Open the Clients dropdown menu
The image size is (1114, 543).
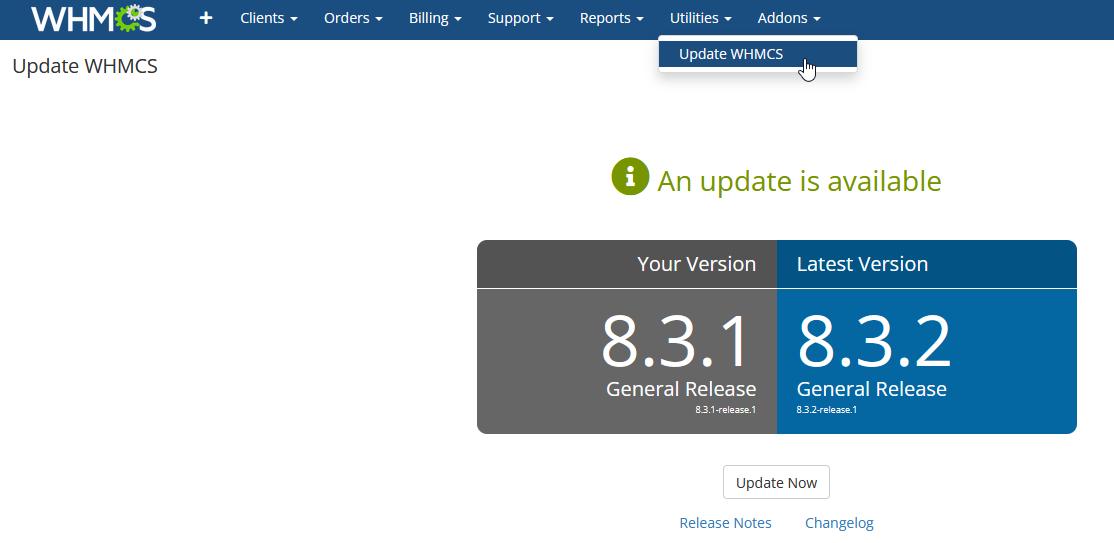[269, 18]
